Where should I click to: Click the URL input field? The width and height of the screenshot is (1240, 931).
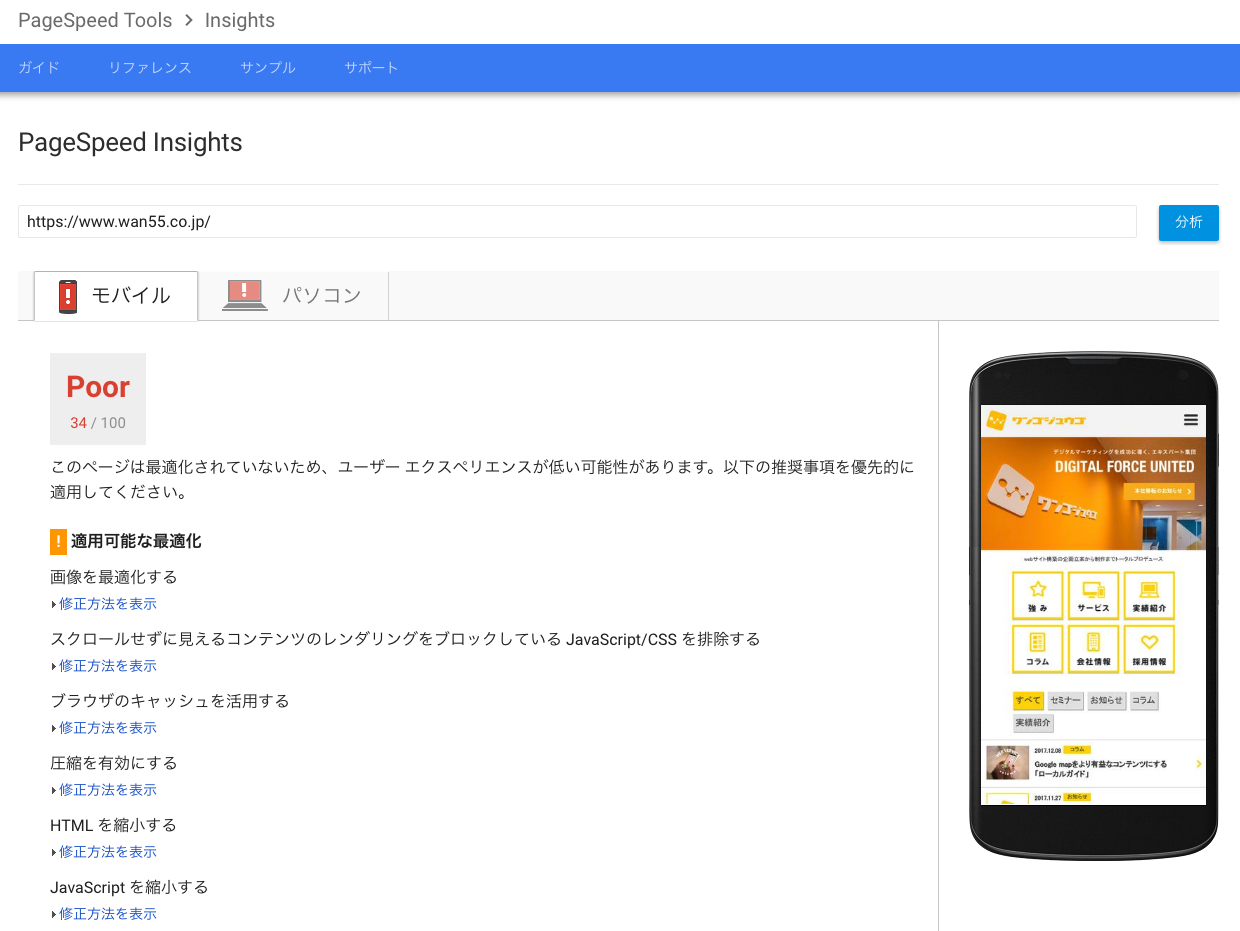577,222
